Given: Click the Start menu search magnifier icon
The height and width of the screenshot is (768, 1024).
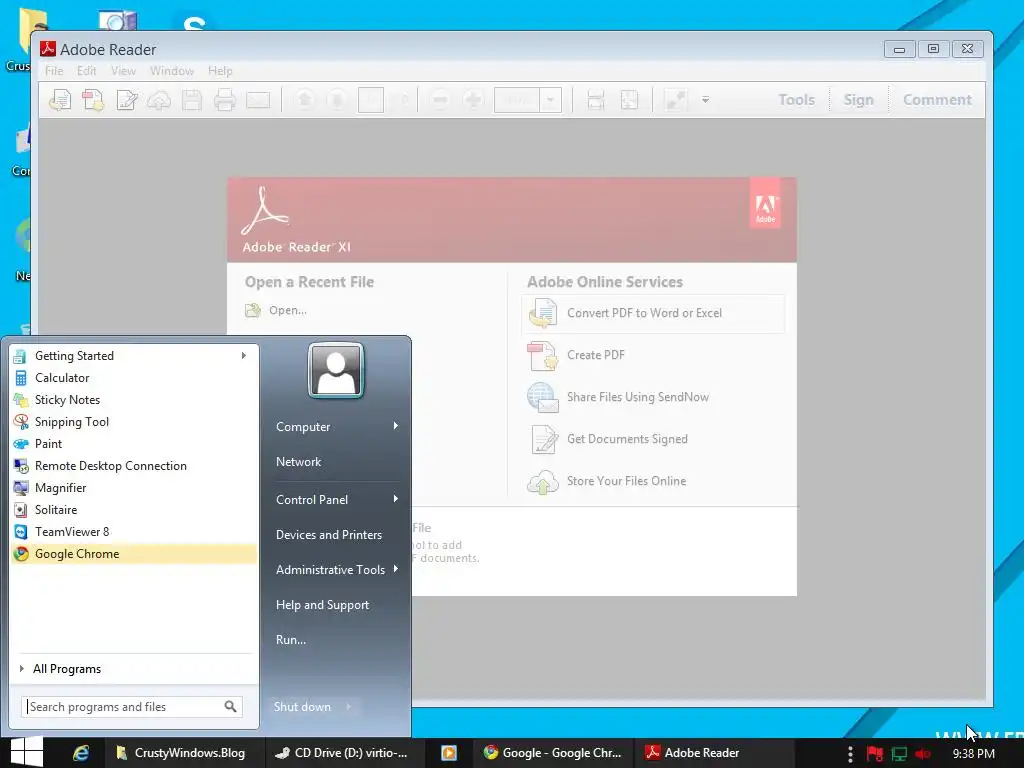Looking at the screenshot, I should click(230, 707).
